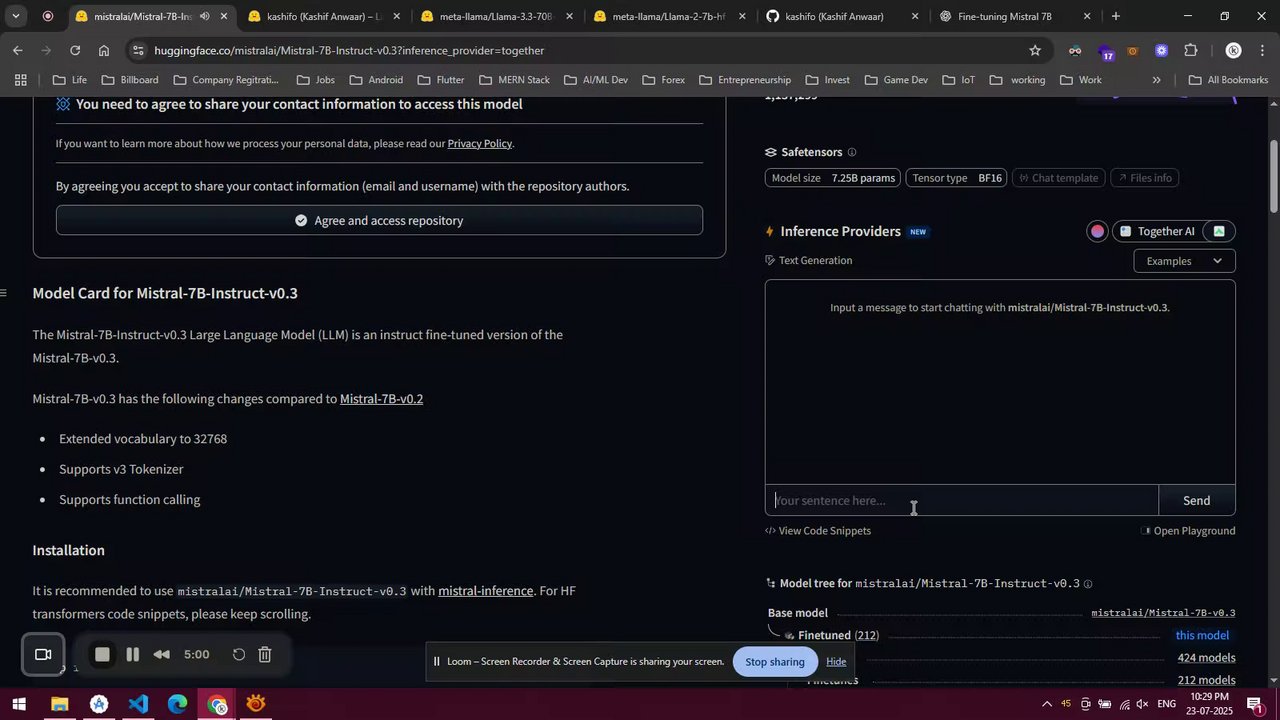Image resolution: width=1280 pixels, height=720 pixels.
Task: Open the Entrepreneurship bookmark folder
Action: [x=745, y=80]
